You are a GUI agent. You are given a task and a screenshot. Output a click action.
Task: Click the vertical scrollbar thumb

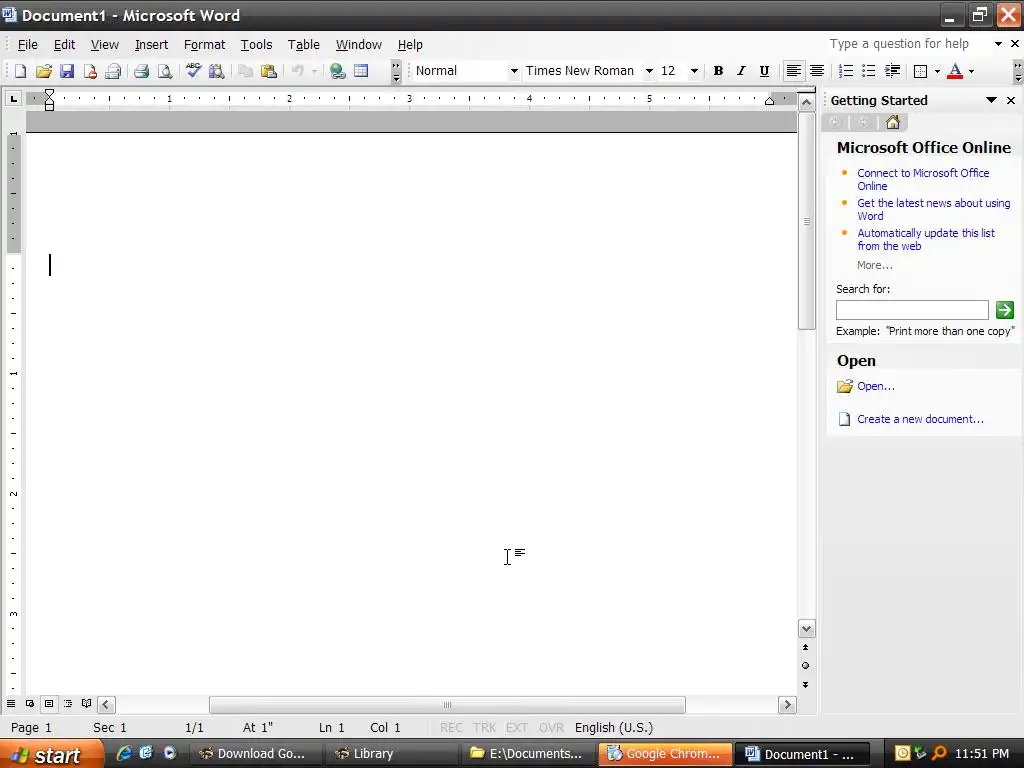click(x=807, y=221)
